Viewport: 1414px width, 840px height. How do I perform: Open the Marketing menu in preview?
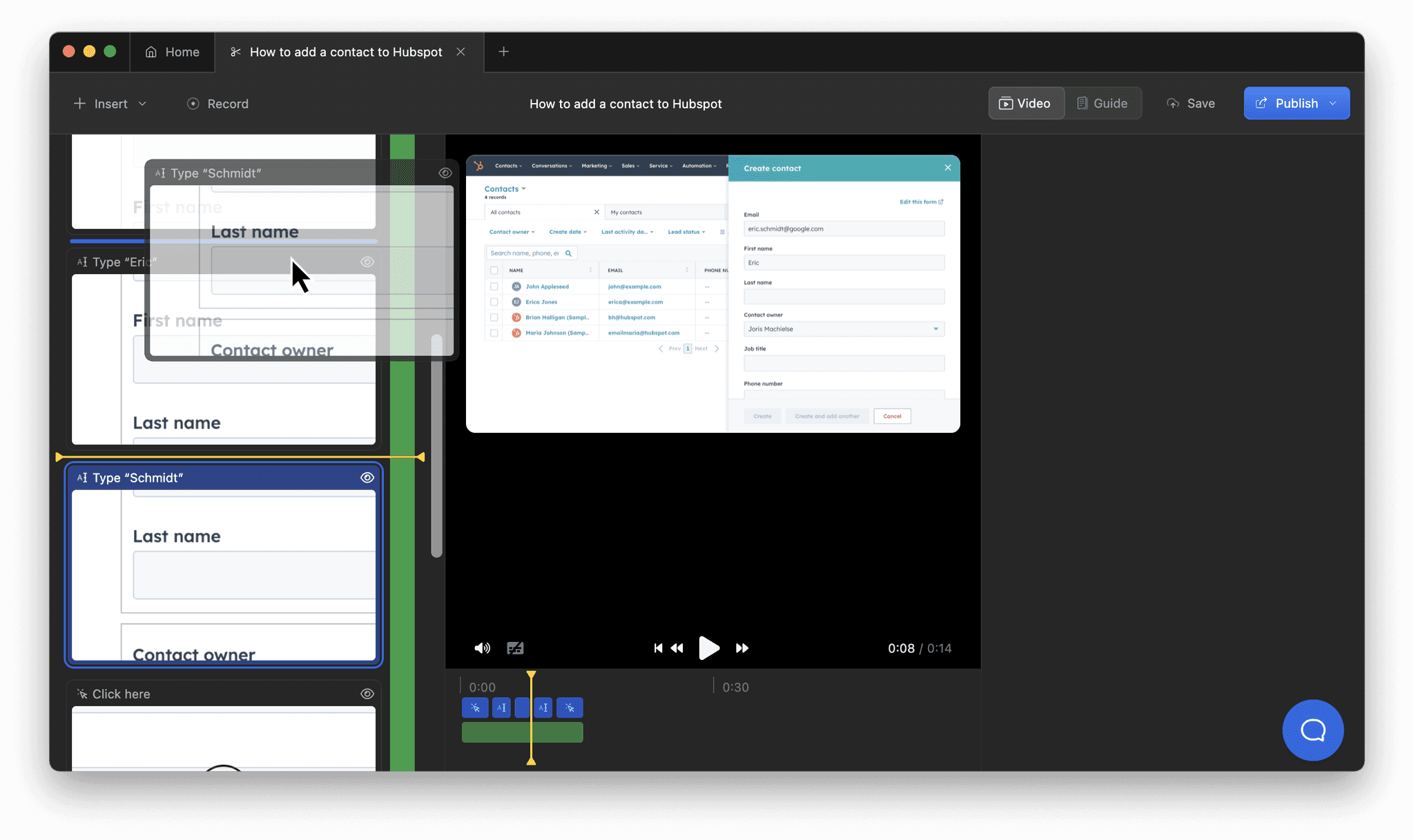pyautogui.click(x=597, y=166)
